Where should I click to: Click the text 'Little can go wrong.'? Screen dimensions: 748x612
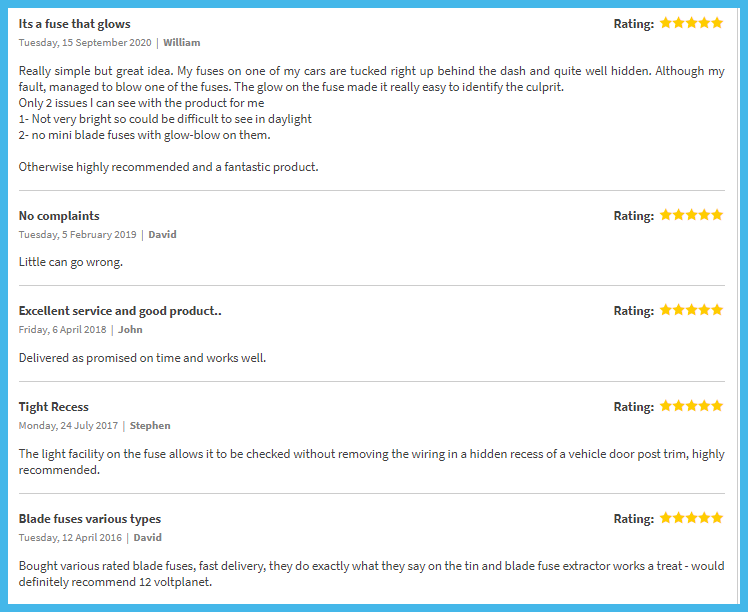(x=71, y=262)
